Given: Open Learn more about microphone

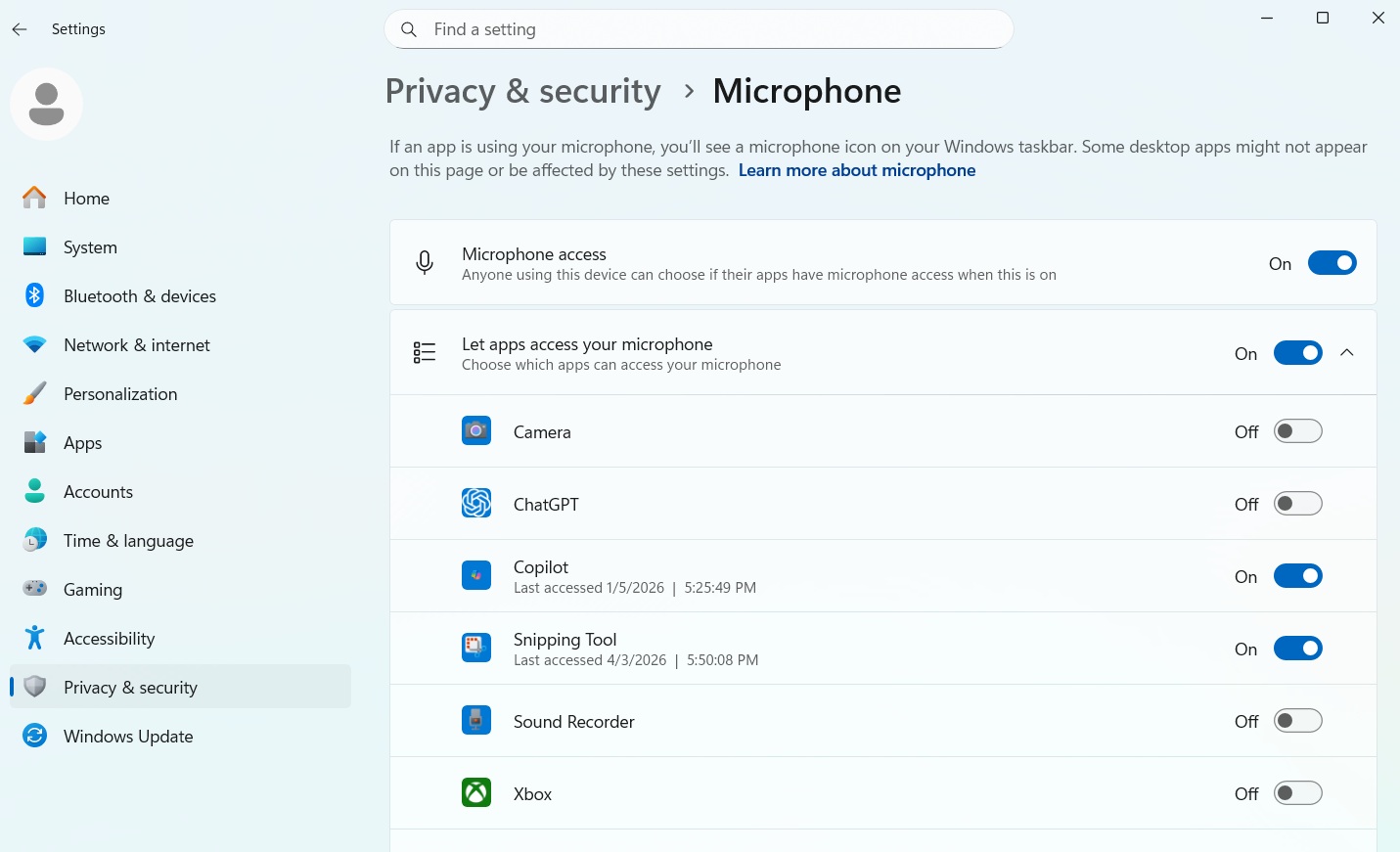Looking at the screenshot, I should [x=857, y=169].
